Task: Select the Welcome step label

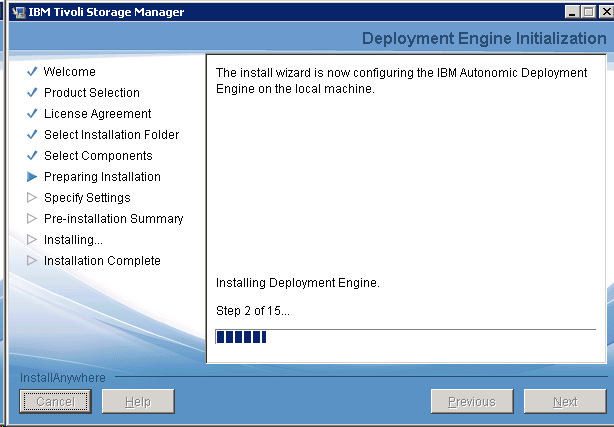Action: pos(70,72)
